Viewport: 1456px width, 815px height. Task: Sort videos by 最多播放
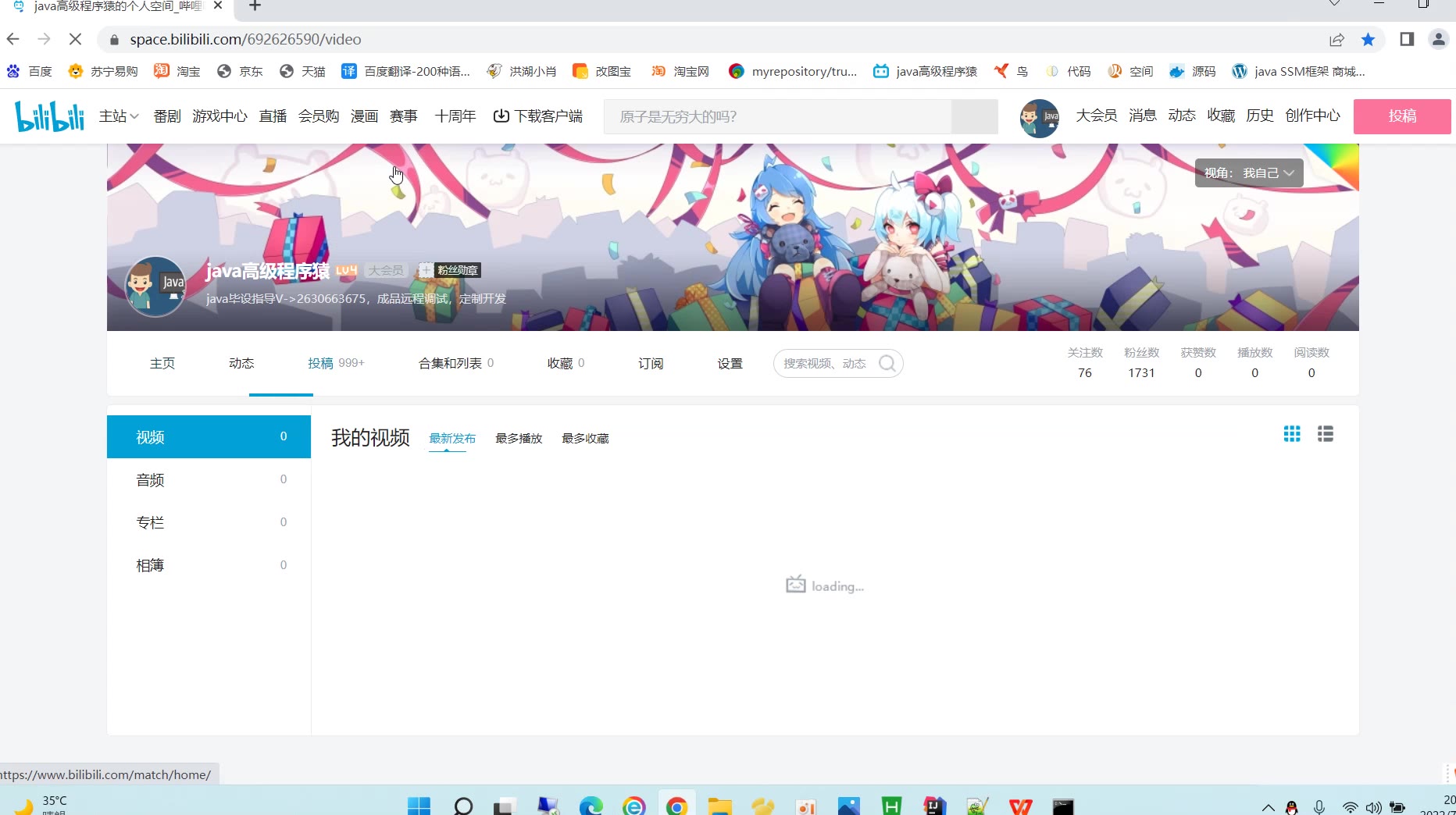pos(519,439)
